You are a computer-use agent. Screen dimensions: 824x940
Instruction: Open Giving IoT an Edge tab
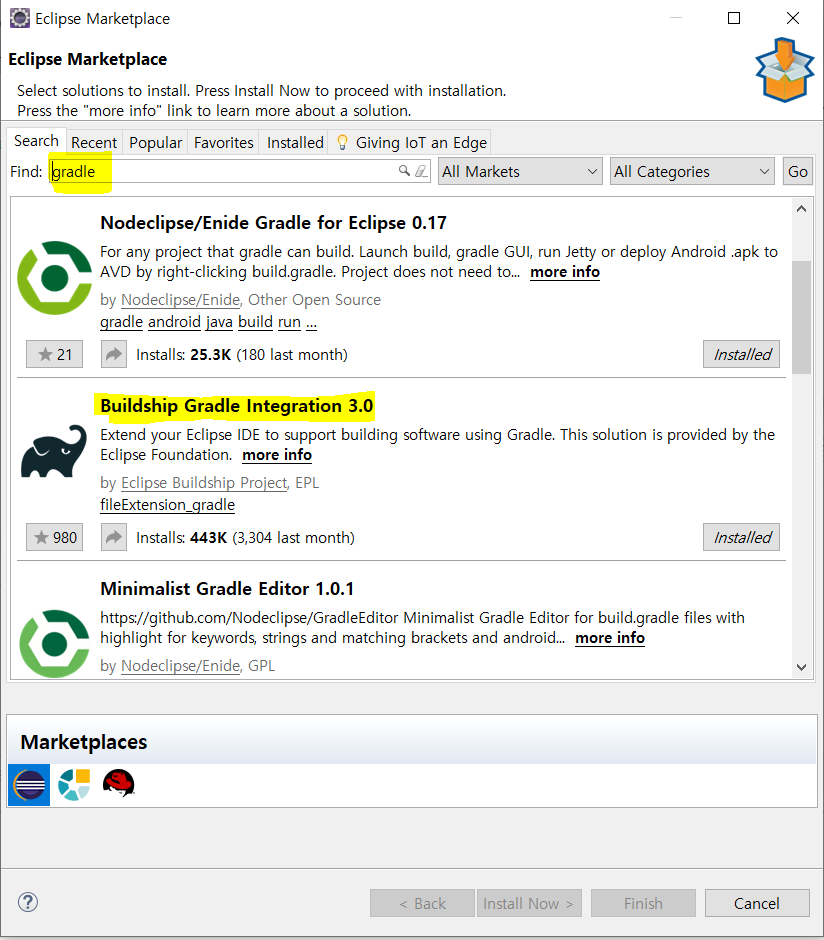(x=410, y=143)
